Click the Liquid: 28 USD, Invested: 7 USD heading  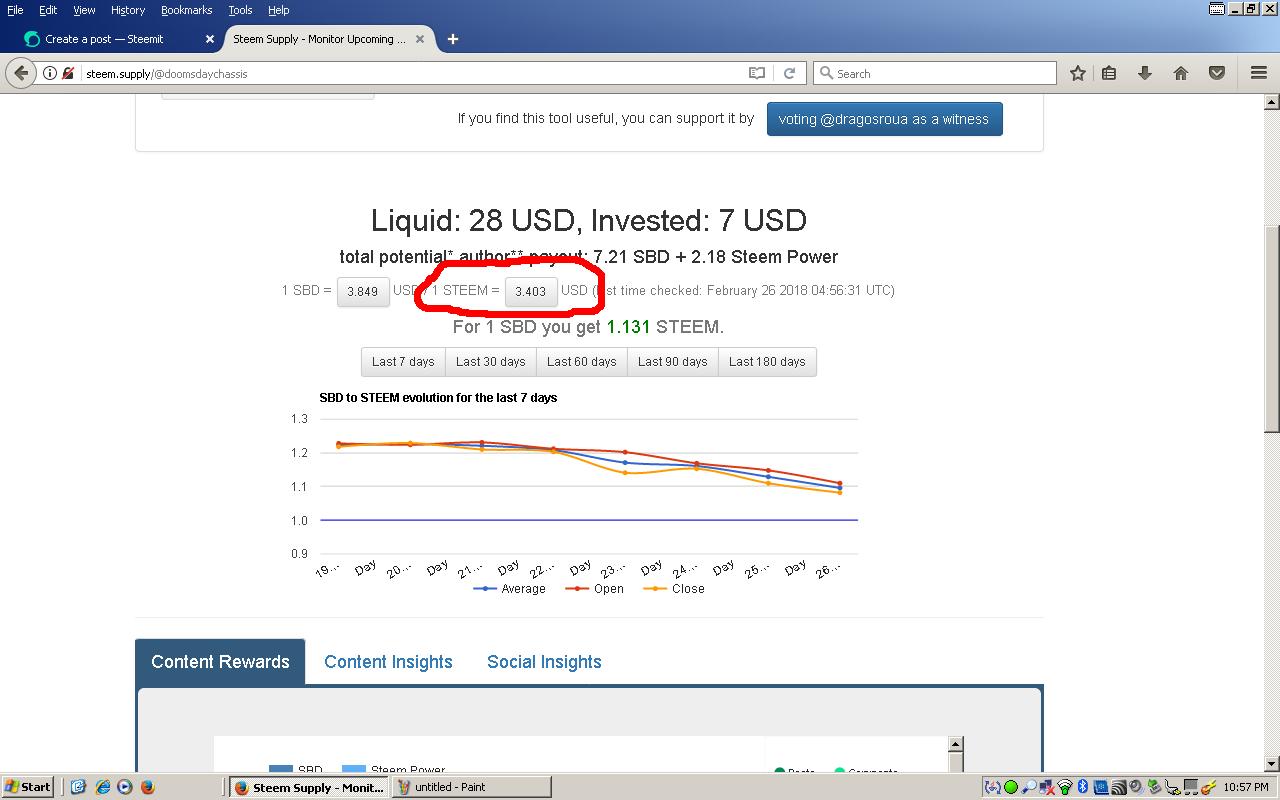(589, 221)
